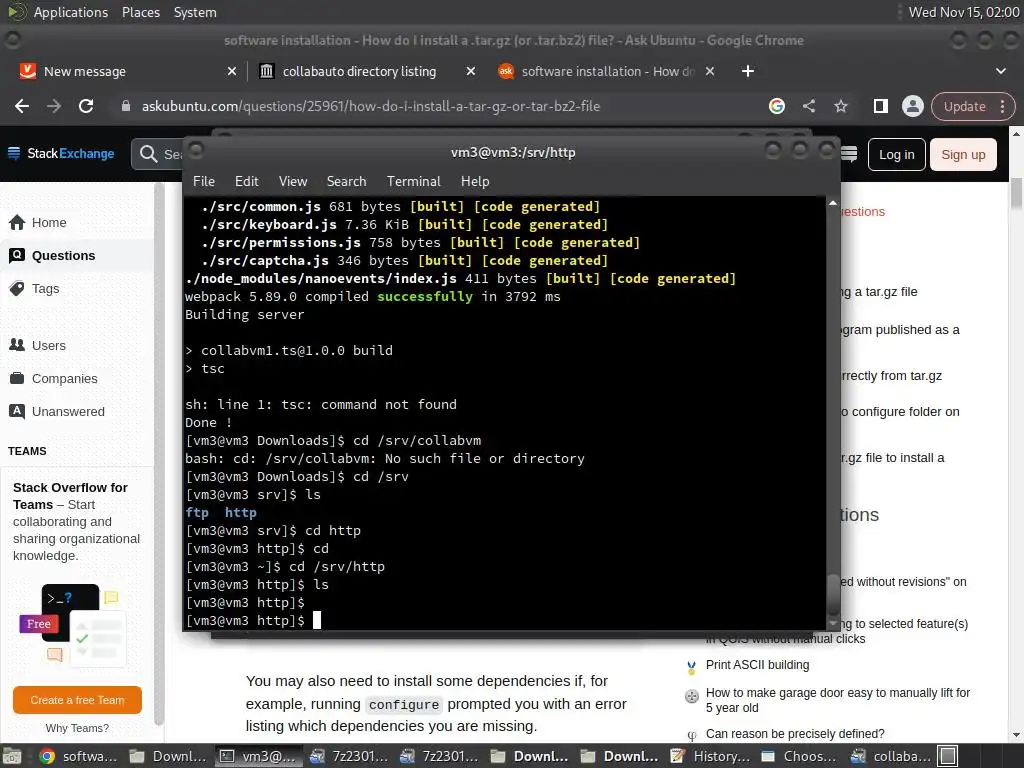The image size is (1024, 768).
Task: Close the New message tab
Action: 231,71
